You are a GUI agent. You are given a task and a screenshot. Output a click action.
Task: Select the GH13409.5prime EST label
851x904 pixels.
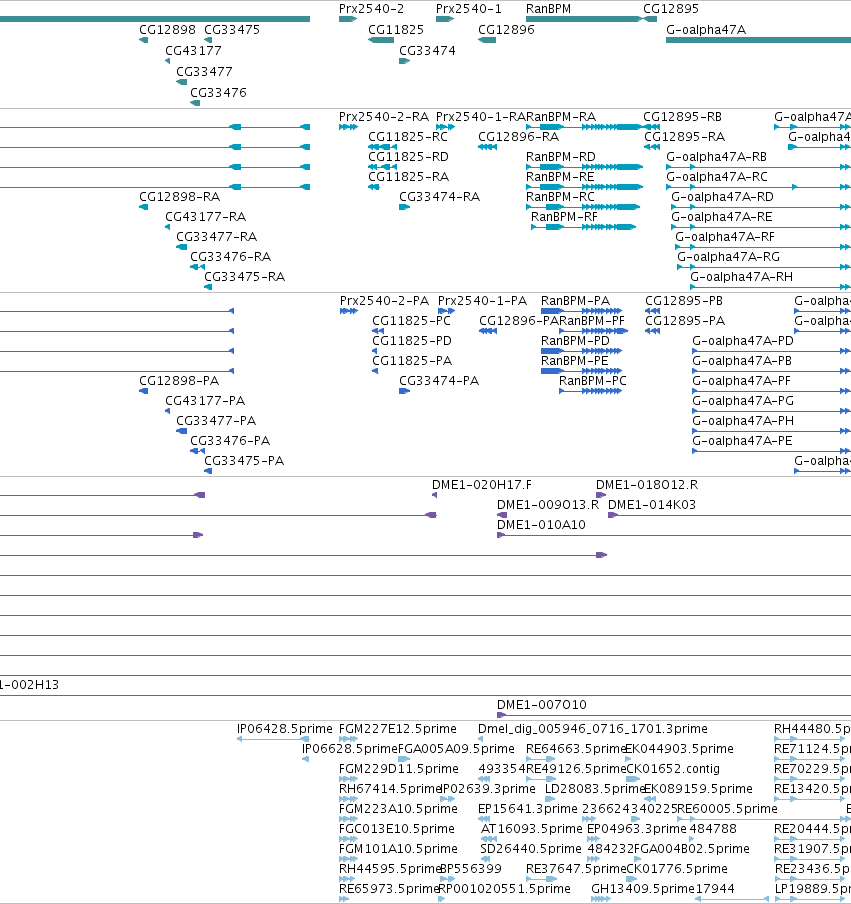[643, 889]
